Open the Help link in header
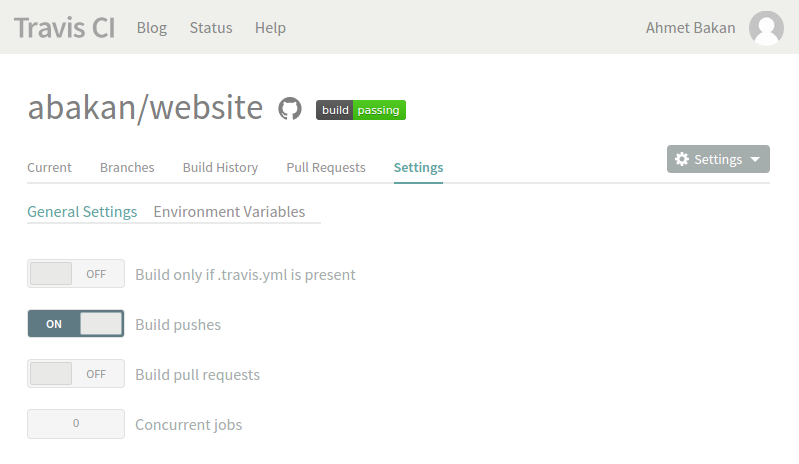This screenshot has height=464, width=799. pyautogui.click(x=270, y=28)
